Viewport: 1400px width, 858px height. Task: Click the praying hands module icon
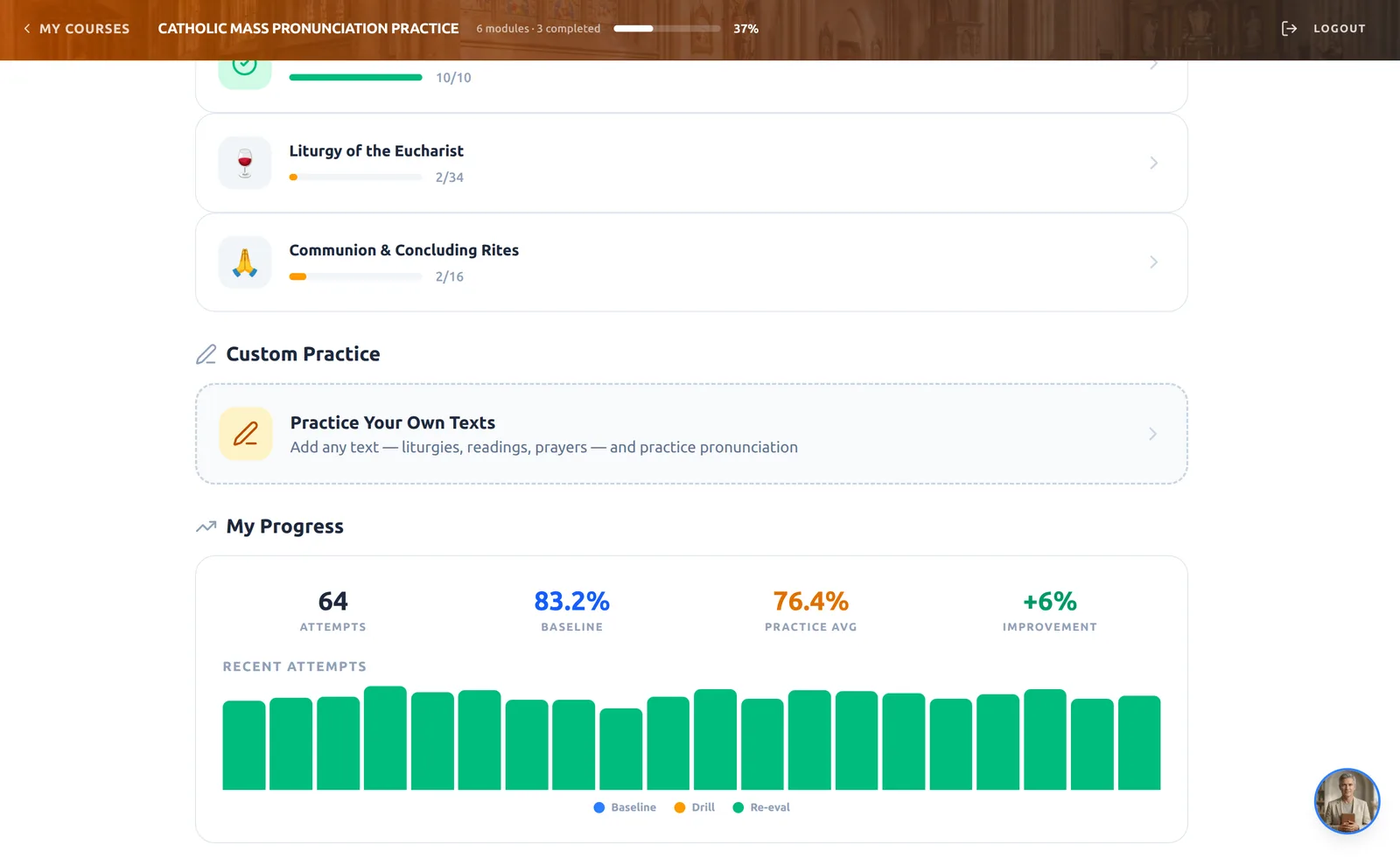245,262
